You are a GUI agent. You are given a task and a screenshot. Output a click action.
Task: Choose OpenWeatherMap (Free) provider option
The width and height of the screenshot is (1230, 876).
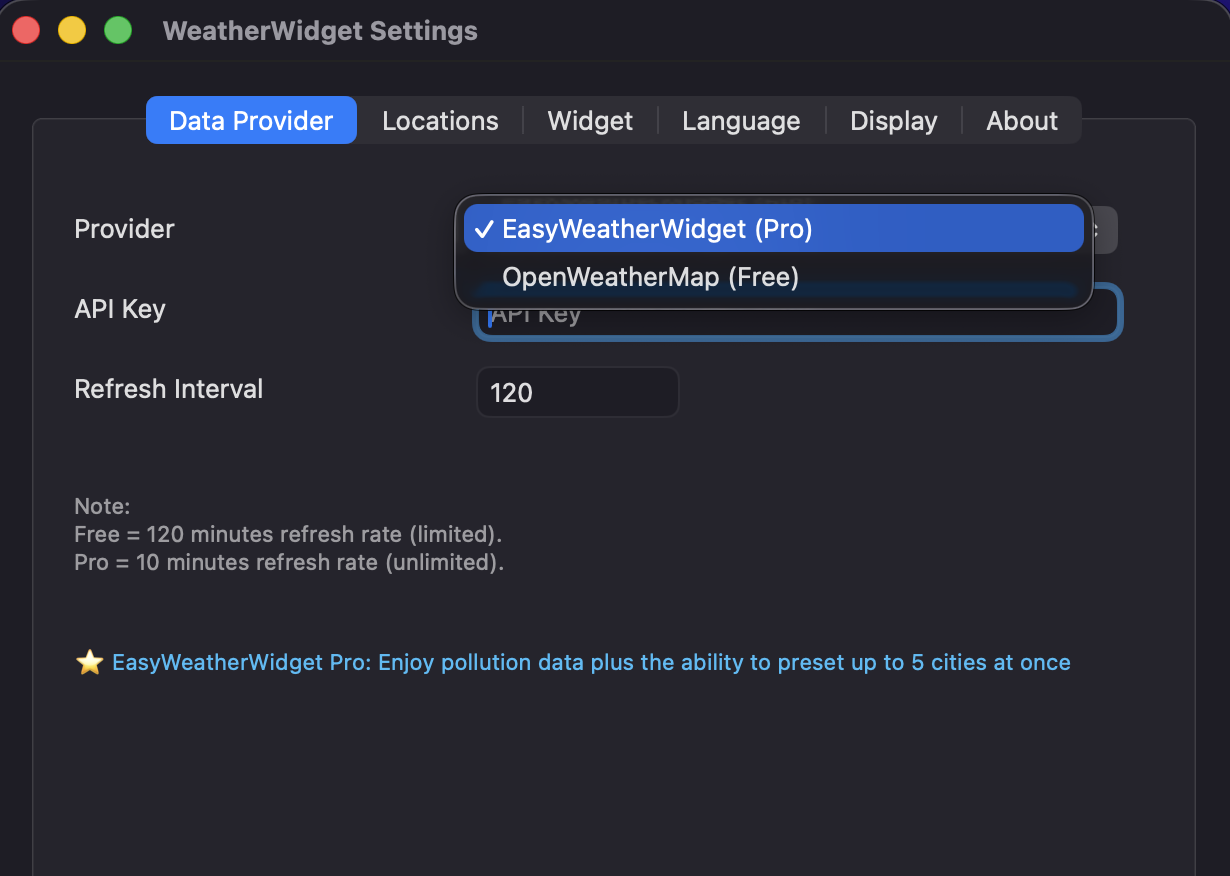[x=774, y=277]
